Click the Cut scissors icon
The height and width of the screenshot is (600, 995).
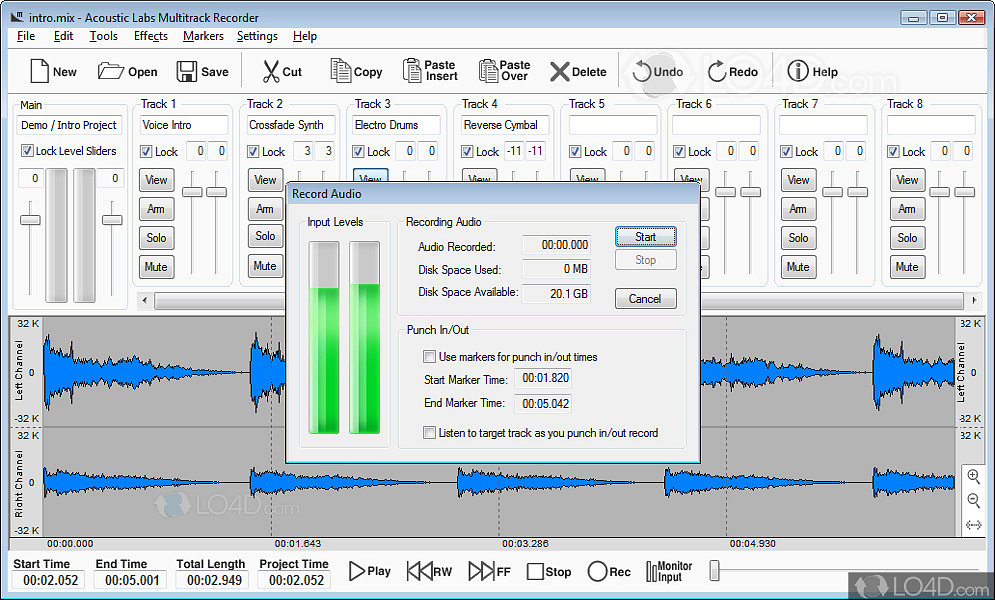tap(271, 71)
